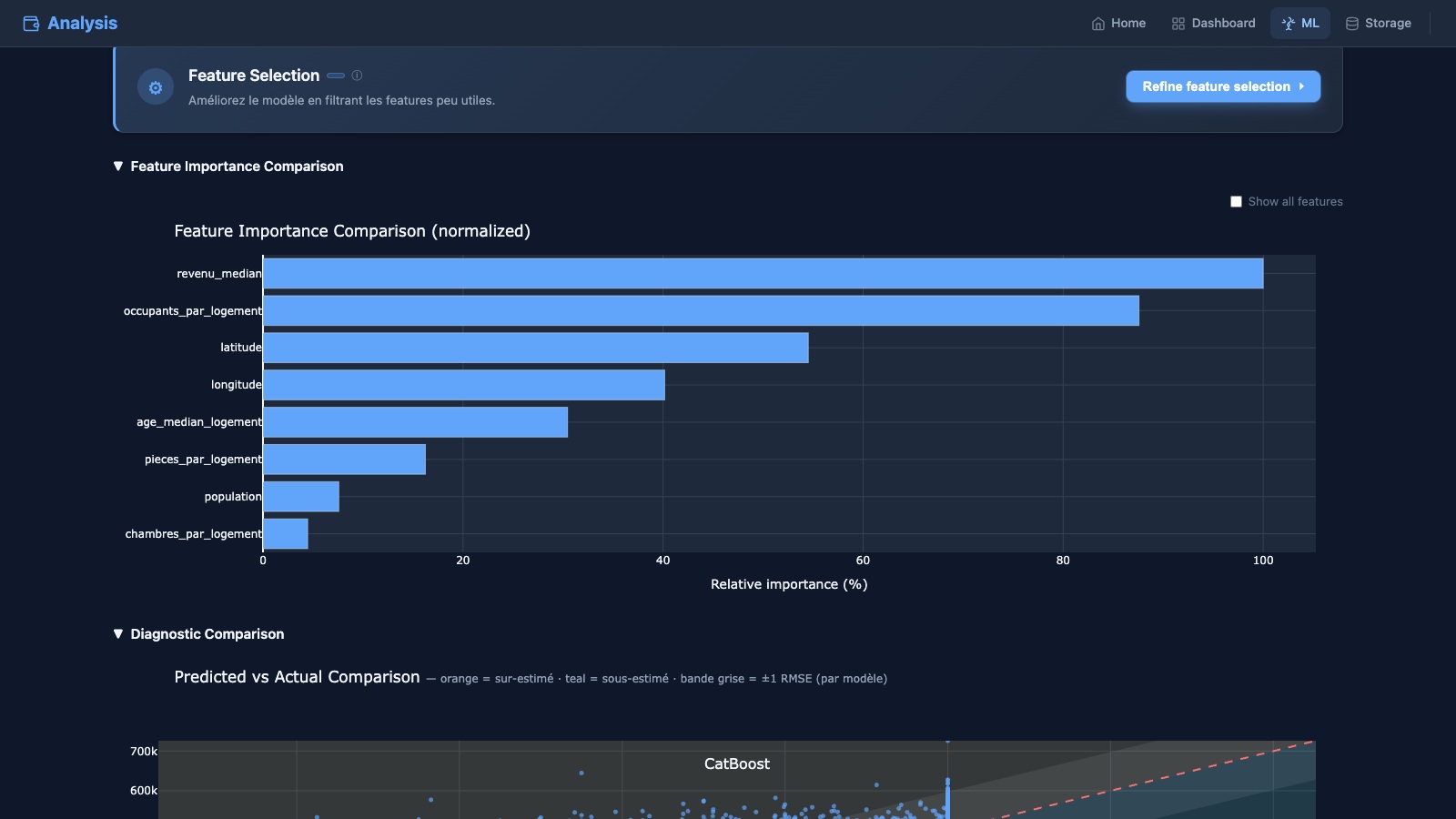Click the revenu_median bar in the chart

763,274
